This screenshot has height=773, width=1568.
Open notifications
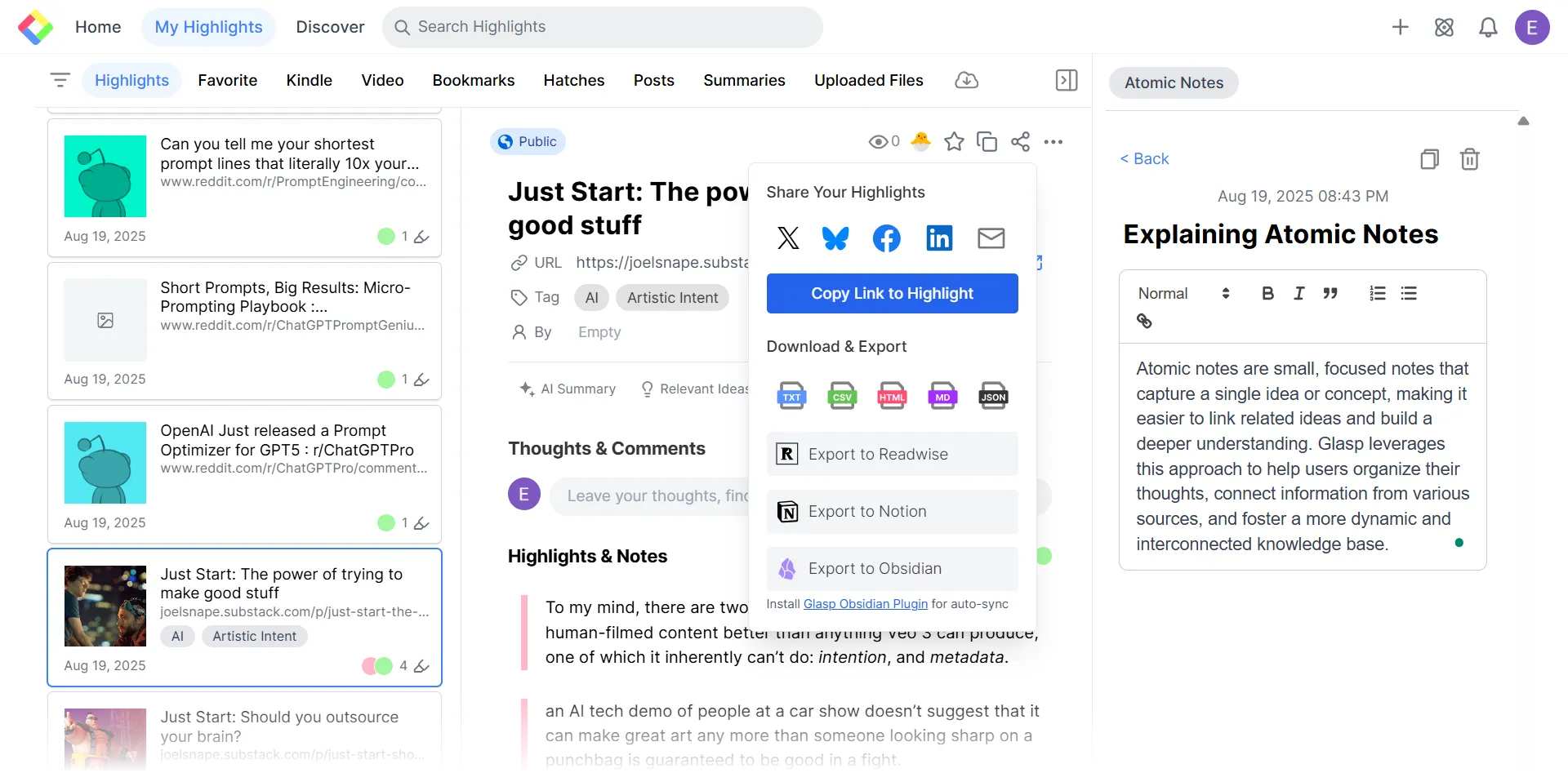(x=1488, y=27)
